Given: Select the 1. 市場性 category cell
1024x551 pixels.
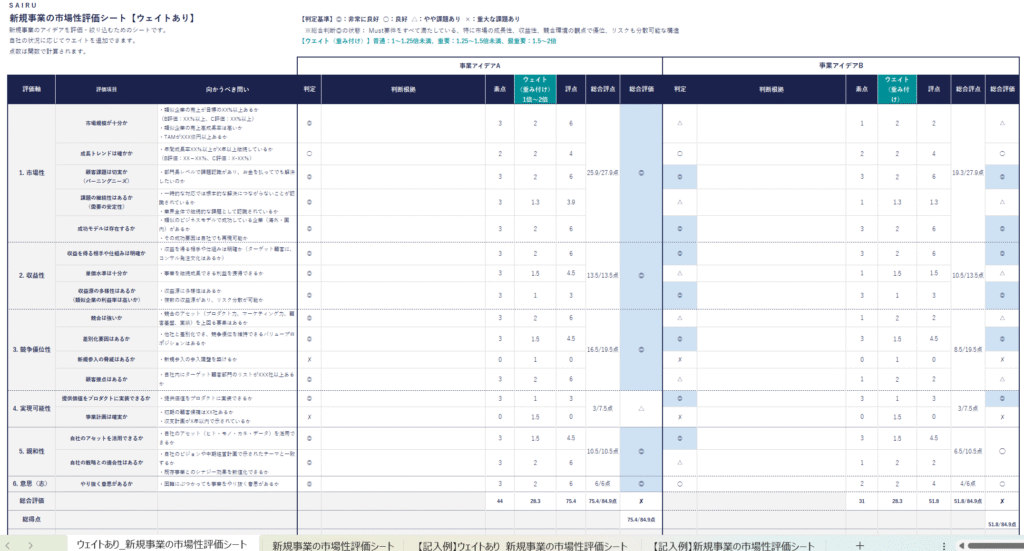Looking at the screenshot, I should pos(31,172).
